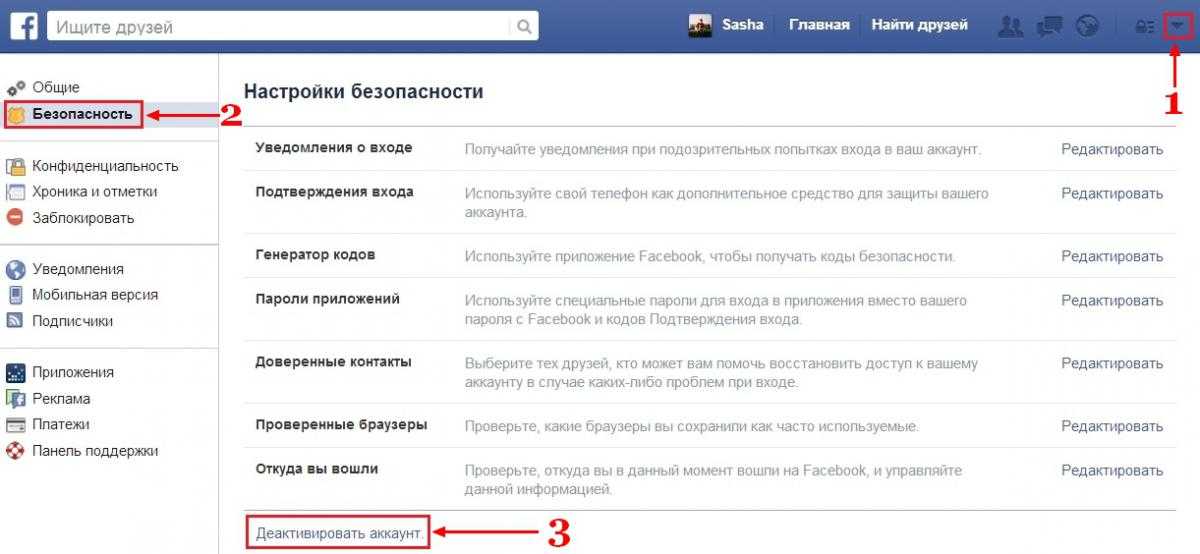
Task: Type in the 'Ищите друзей' search field
Action: tap(280, 27)
